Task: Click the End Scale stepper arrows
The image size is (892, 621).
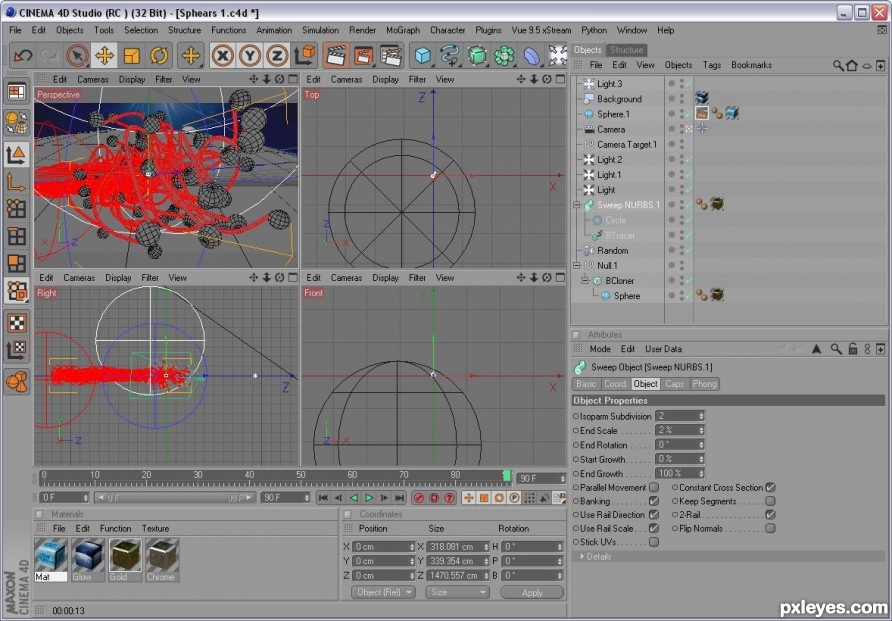Action: 701,430
